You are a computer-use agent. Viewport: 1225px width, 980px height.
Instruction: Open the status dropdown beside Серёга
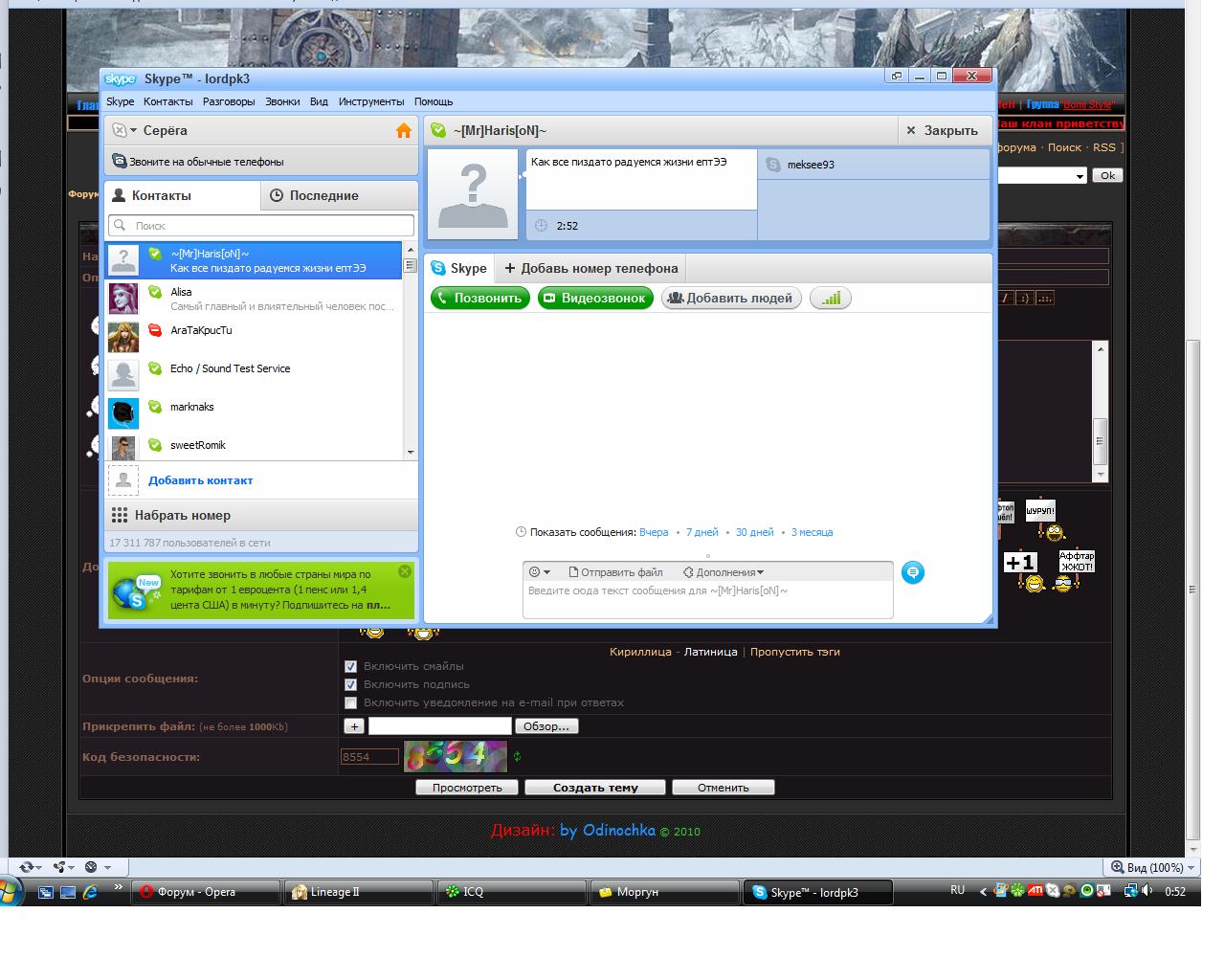coord(124,130)
